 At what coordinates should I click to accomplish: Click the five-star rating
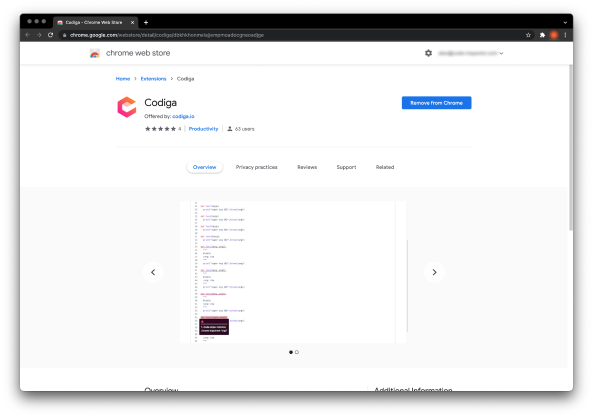click(160, 129)
